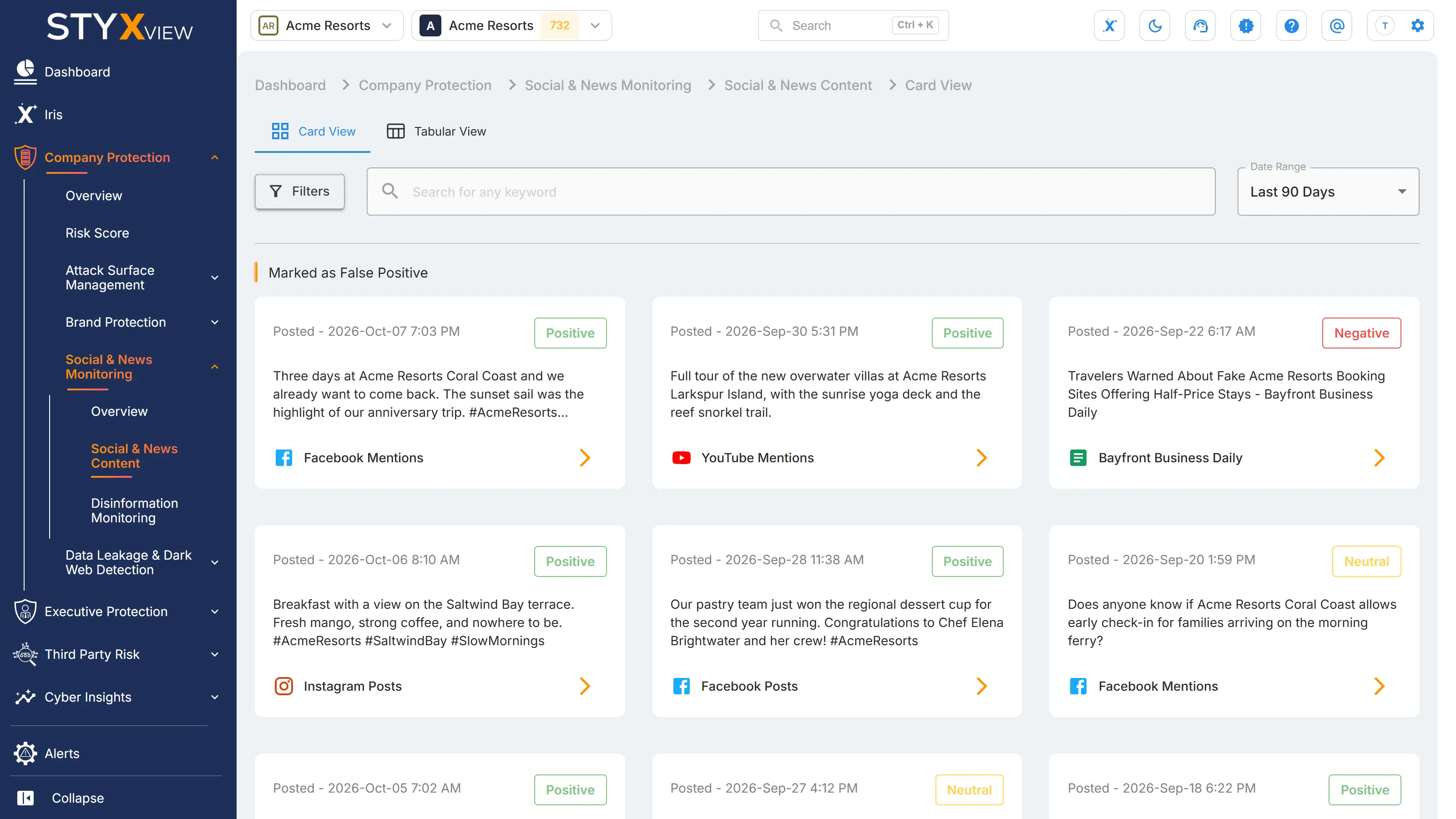Expand Third Party Risk section

click(x=215, y=654)
